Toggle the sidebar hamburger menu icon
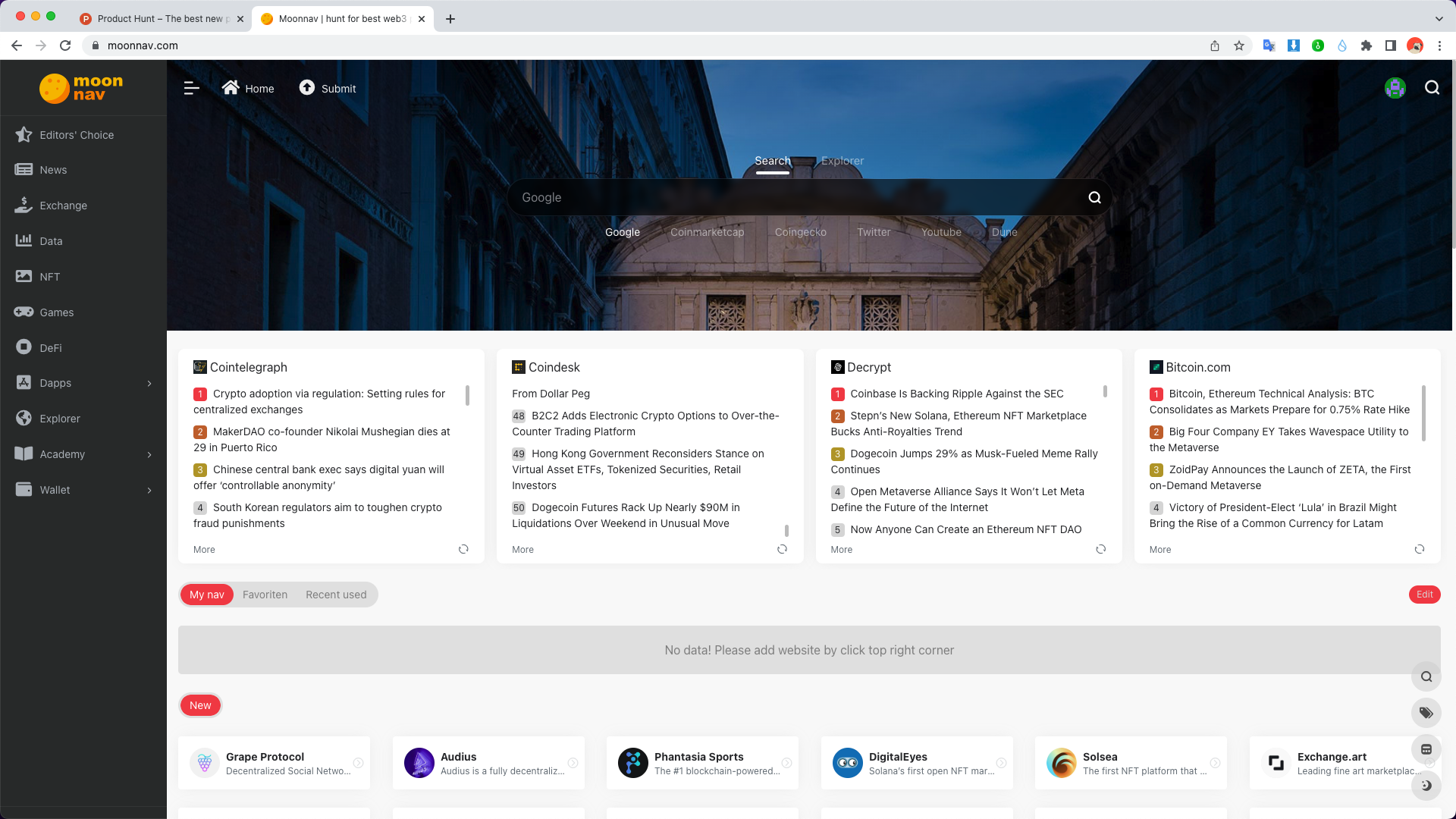This screenshot has width=1456, height=819. point(191,89)
